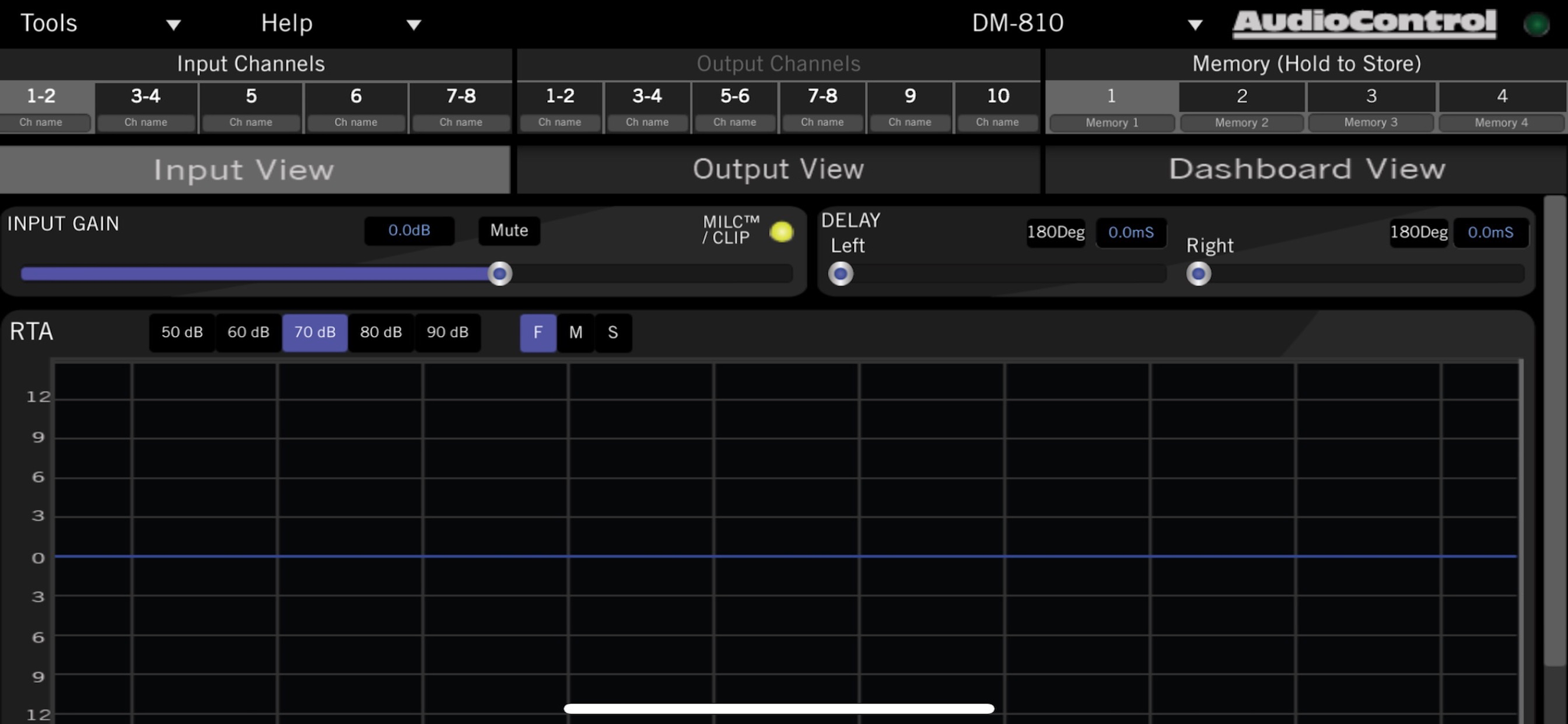Enable slow RTA averaging with S button
This screenshot has height=724, width=1568.
coord(613,333)
